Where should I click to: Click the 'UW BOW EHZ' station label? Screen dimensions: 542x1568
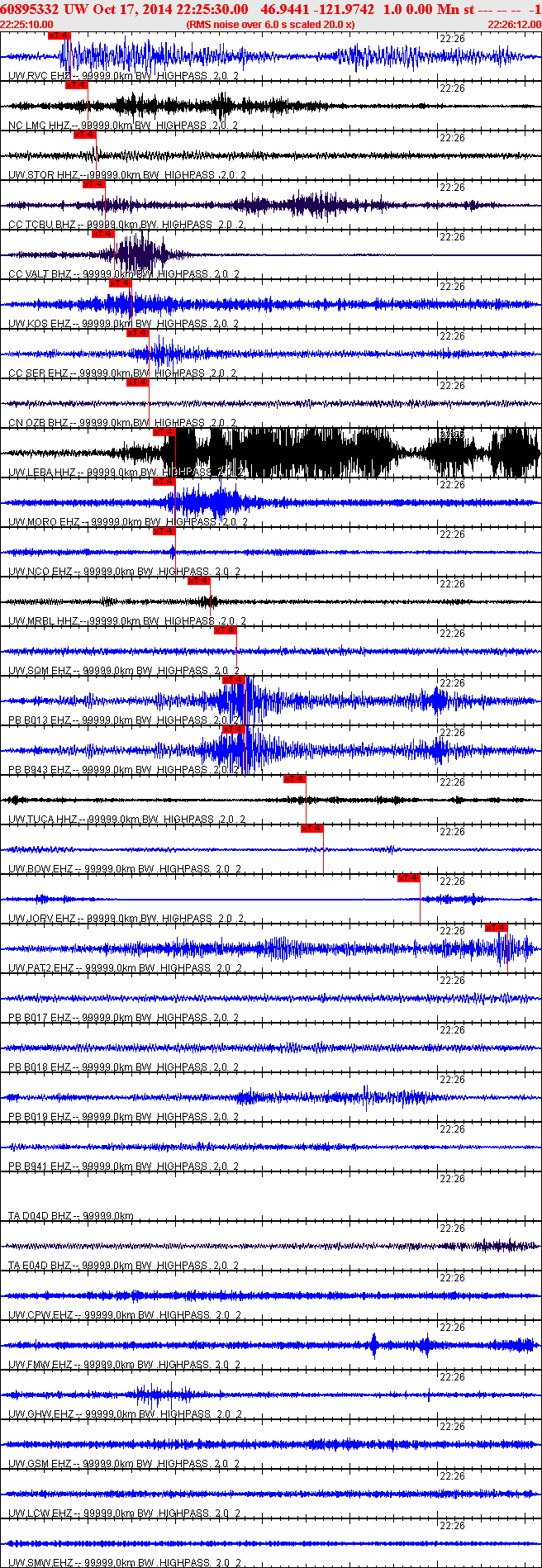click(x=40, y=869)
